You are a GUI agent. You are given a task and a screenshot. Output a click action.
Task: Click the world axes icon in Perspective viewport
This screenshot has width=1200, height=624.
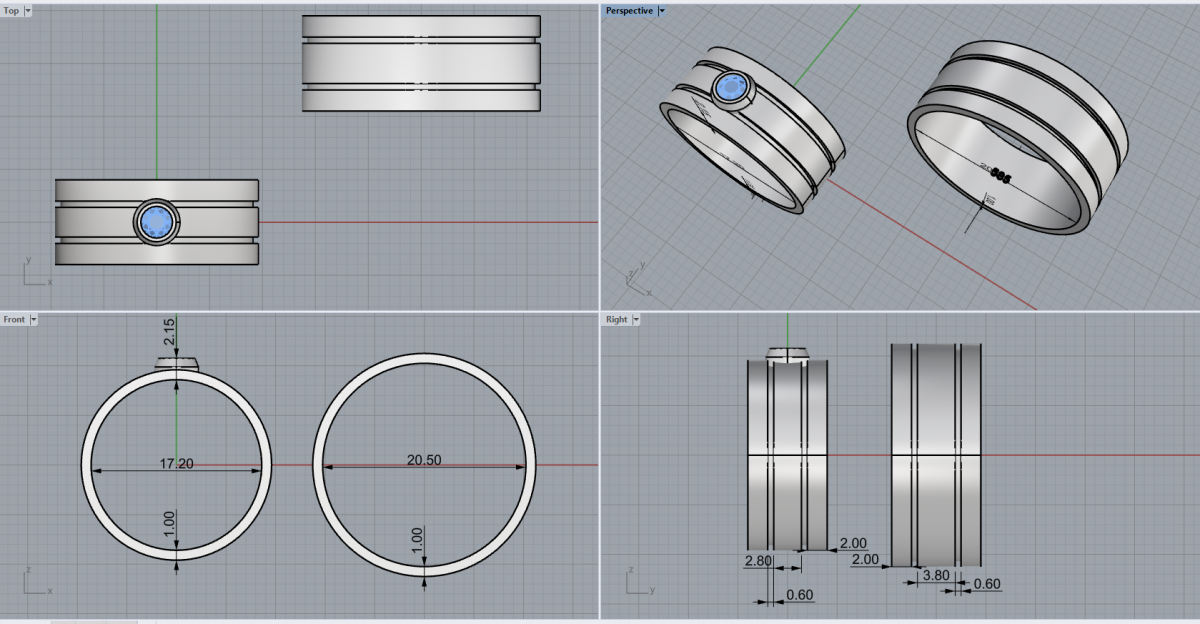coord(635,277)
